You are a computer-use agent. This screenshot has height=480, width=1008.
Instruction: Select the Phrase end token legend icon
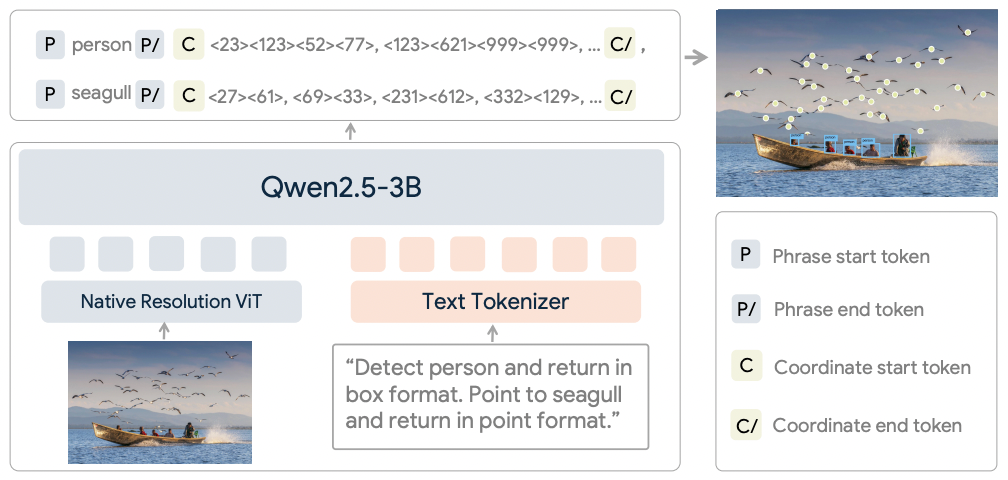(x=746, y=310)
